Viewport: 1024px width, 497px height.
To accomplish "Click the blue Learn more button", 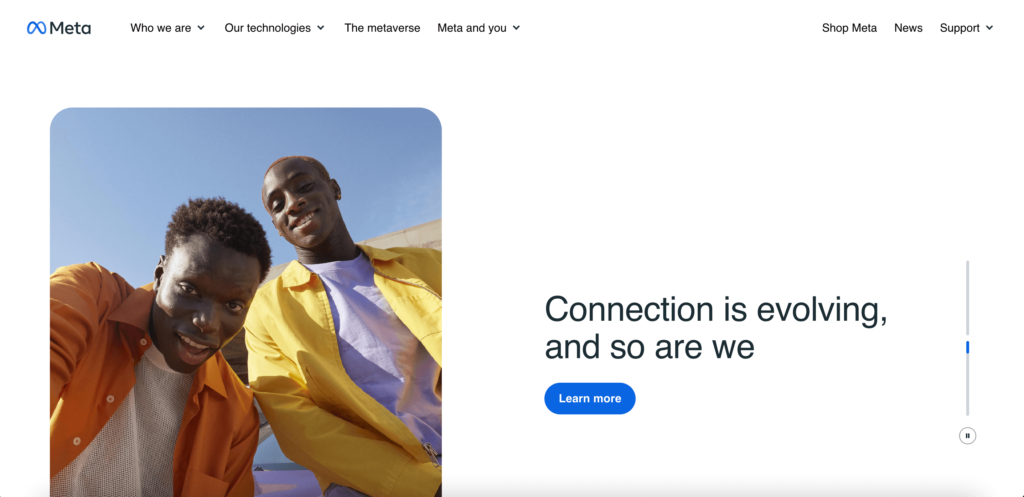I will [x=590, y=398].
